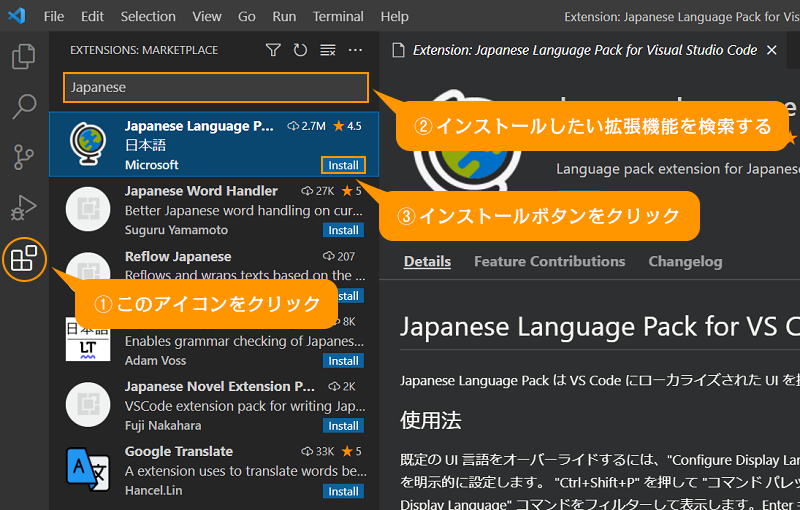Open the Selection menu
Image resolution: width=800 pixels, height=510 pixels.
pos(148,16)
